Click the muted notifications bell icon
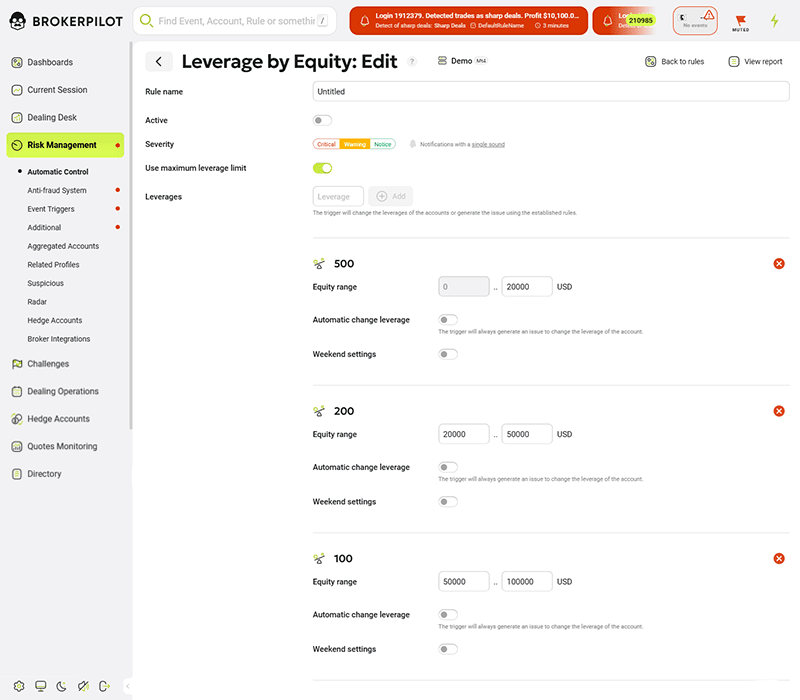 740,20
